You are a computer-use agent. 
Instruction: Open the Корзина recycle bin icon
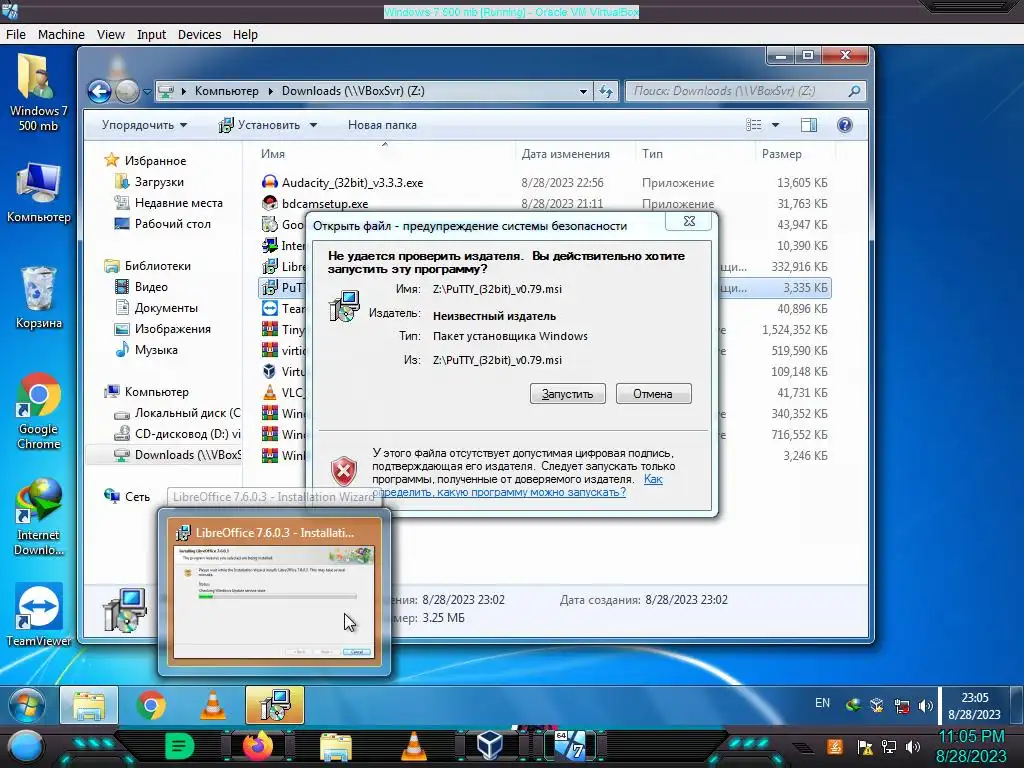click(x=38, y=298)
